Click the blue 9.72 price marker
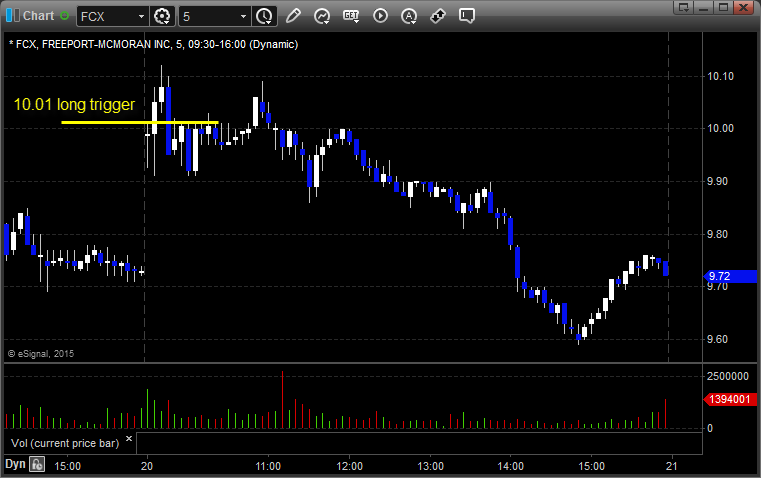 (x=730, y=276)
